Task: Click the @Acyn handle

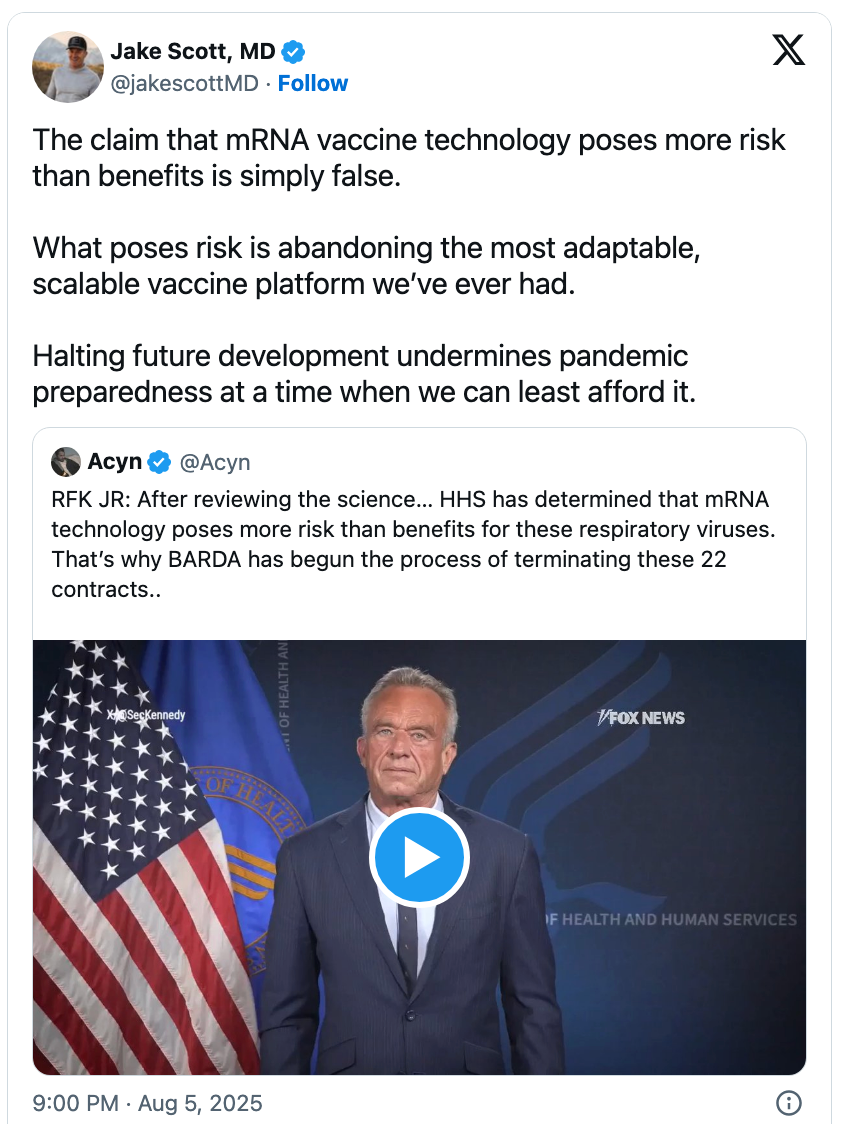Action: (x=214, y=461)
